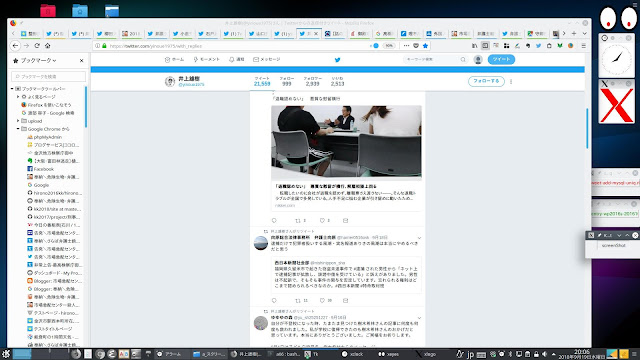640x360 pixels.
Task: Click the volume icon in the system tray
Action: 544,354
